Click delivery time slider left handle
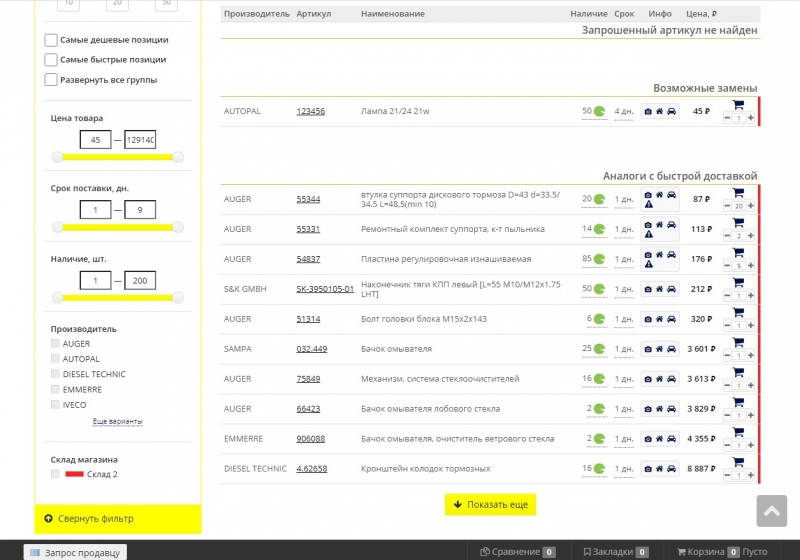Image resolution: width=800 pixels, height=560 pixels. point(58,227)
